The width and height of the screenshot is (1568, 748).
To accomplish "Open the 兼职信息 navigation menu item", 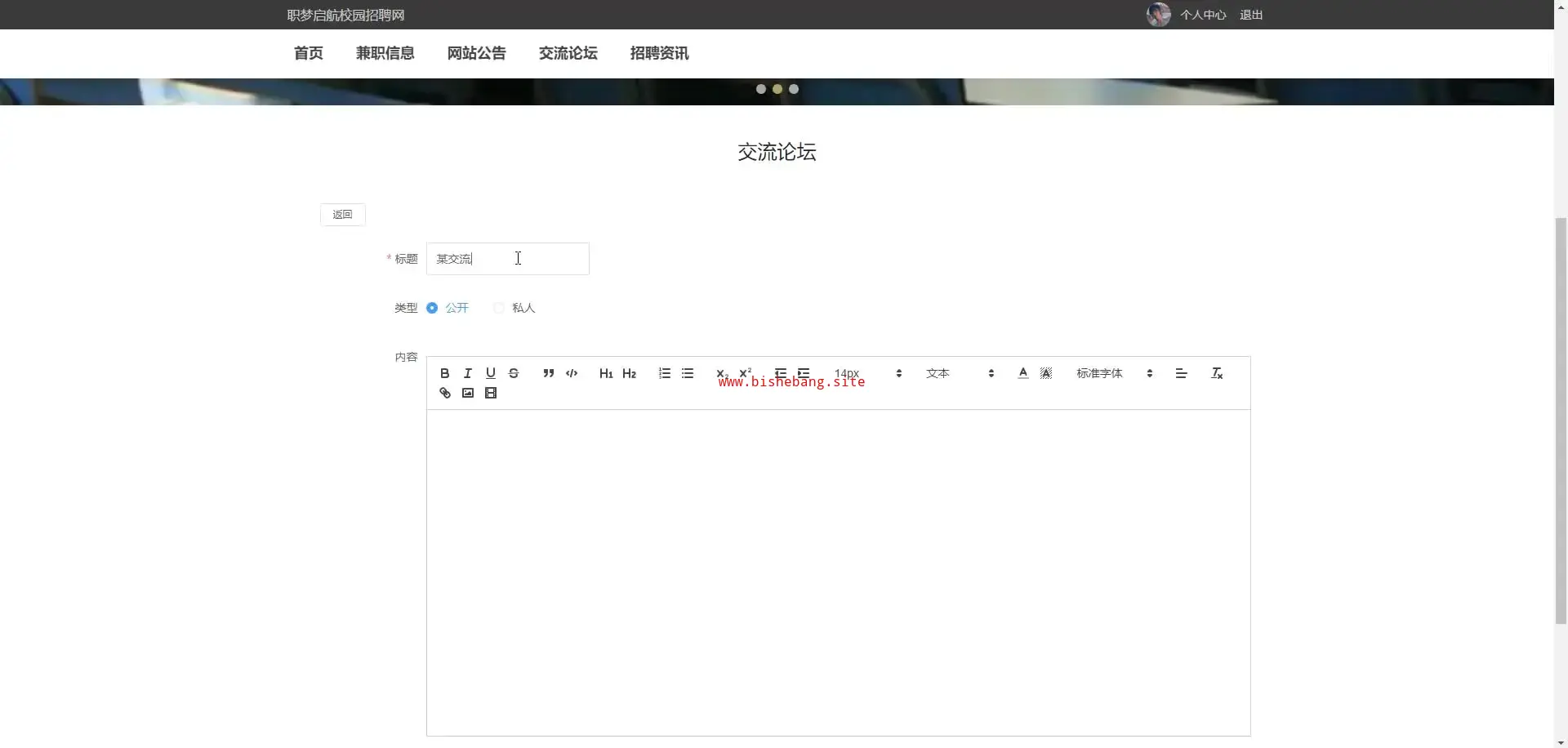I will coord(385,53).
